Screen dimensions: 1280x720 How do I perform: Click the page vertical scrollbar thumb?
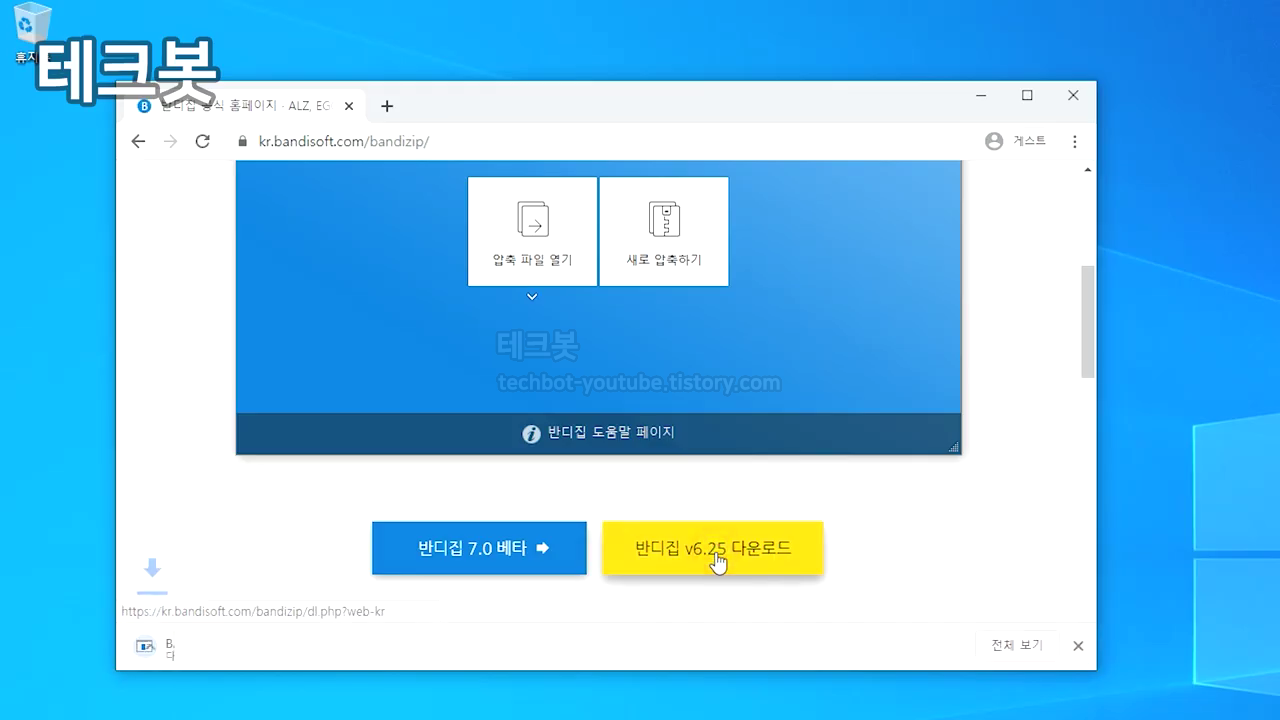click(x=1088, y=321)
